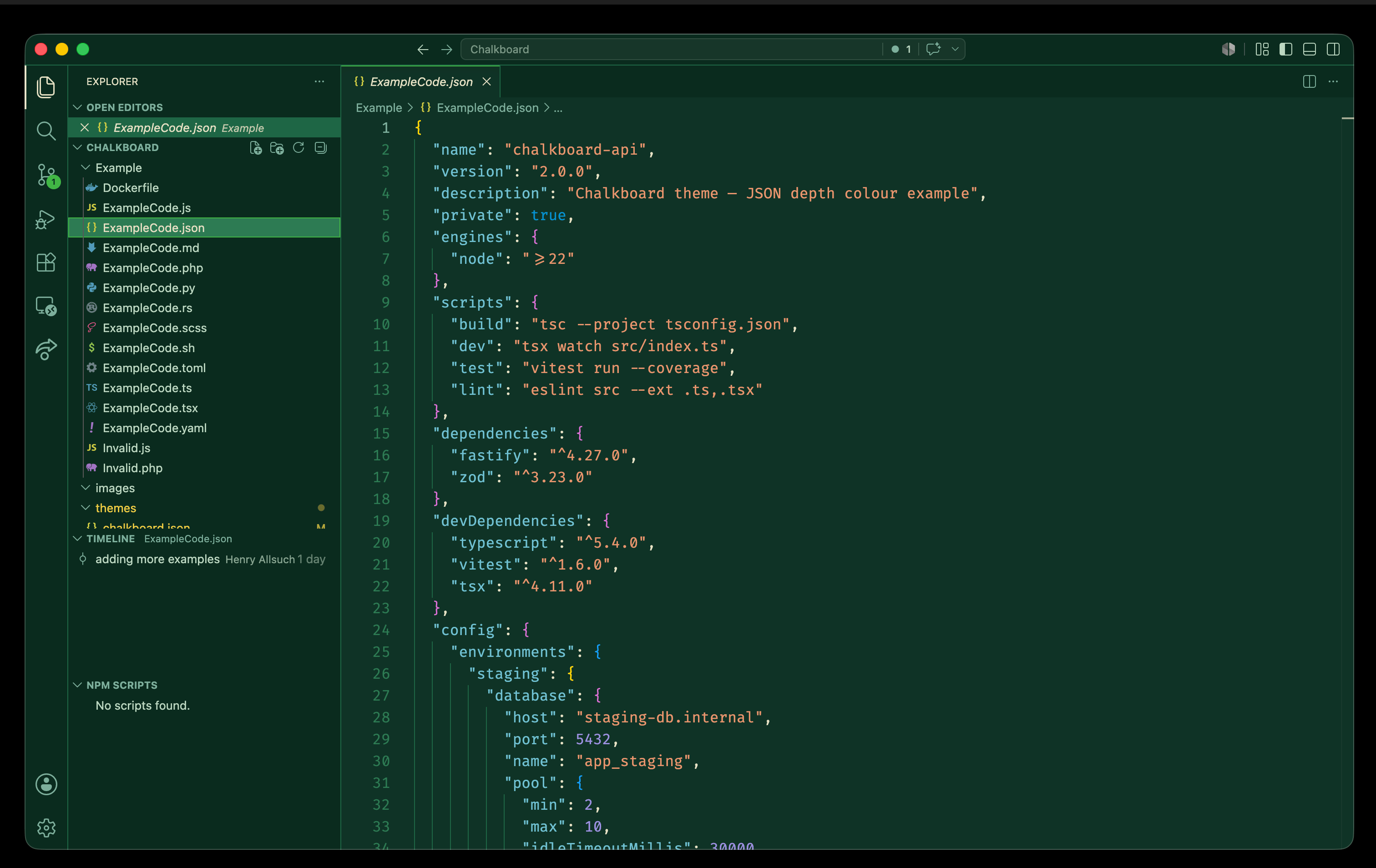The height and width of the screenshot is (868, 1376).
Task: Toggle the bottom panel
Action: click(1310, 49)
